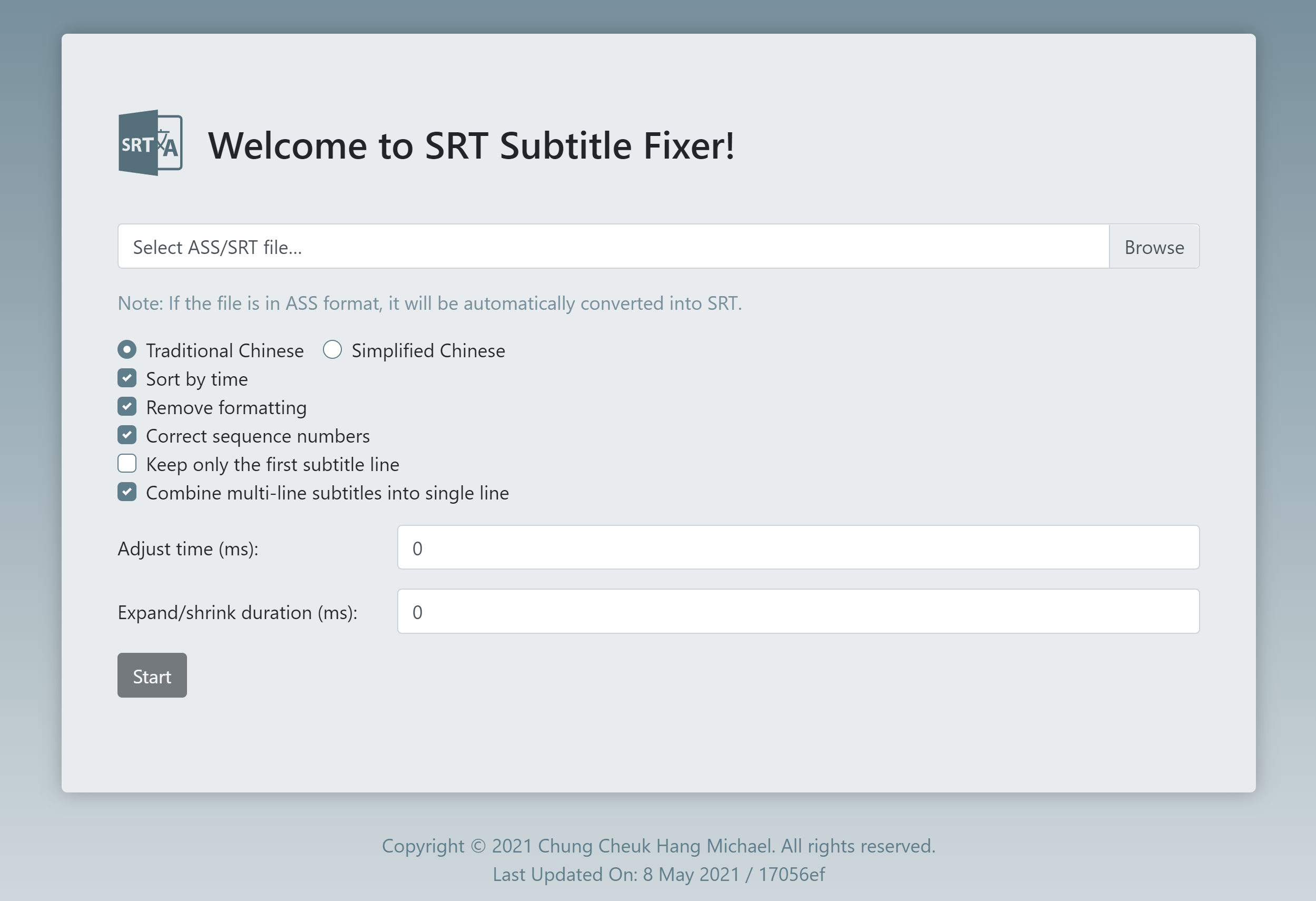Viewport: 1316px width, 901px height.
Task: Click the Browse button for file selection
Action: click(1154, 247)
